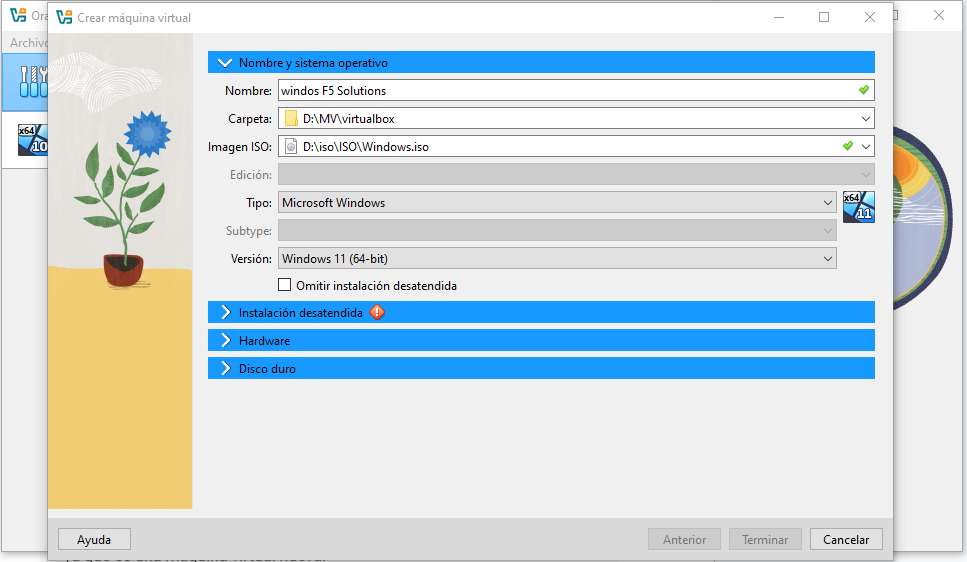Minimize the Crear máquina virtual dialog

point(779,17)
